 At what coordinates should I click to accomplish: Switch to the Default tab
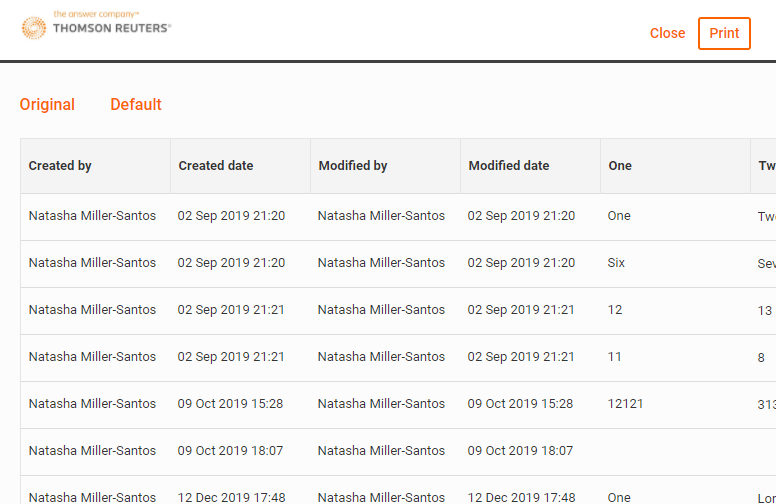pos(136,104)
